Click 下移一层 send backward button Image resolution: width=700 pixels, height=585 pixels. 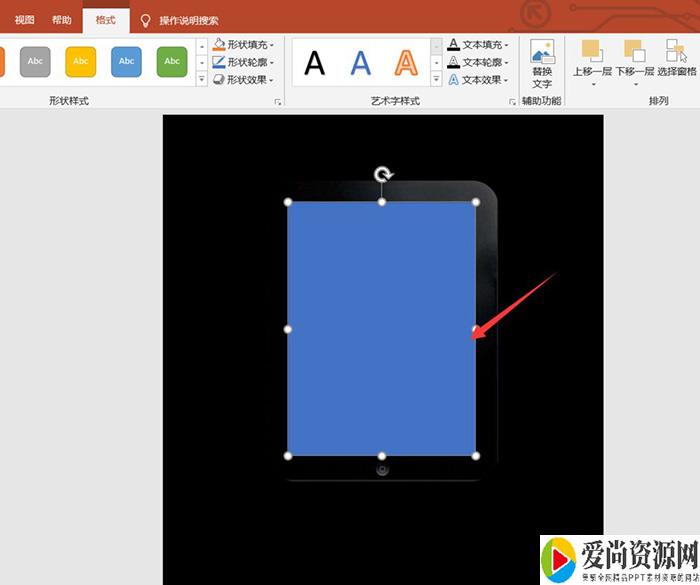tap(634, 58)
